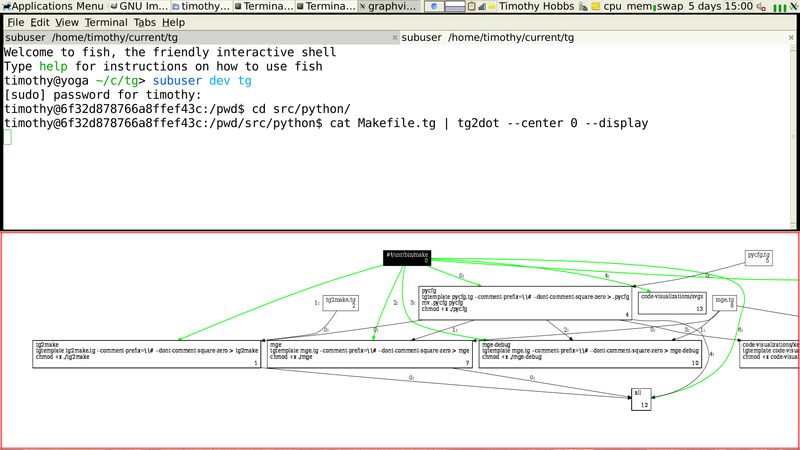Click terminal vertical scrollbar
This screenshot has height=450, width=800.
point(793,137)
